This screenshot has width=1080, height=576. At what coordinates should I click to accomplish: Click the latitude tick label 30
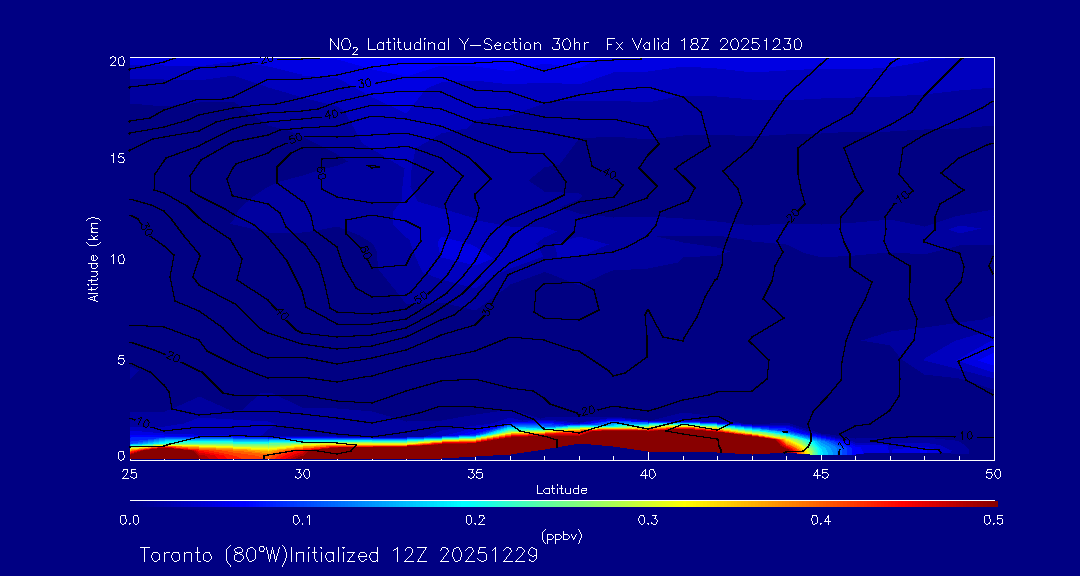coord(302,474)
